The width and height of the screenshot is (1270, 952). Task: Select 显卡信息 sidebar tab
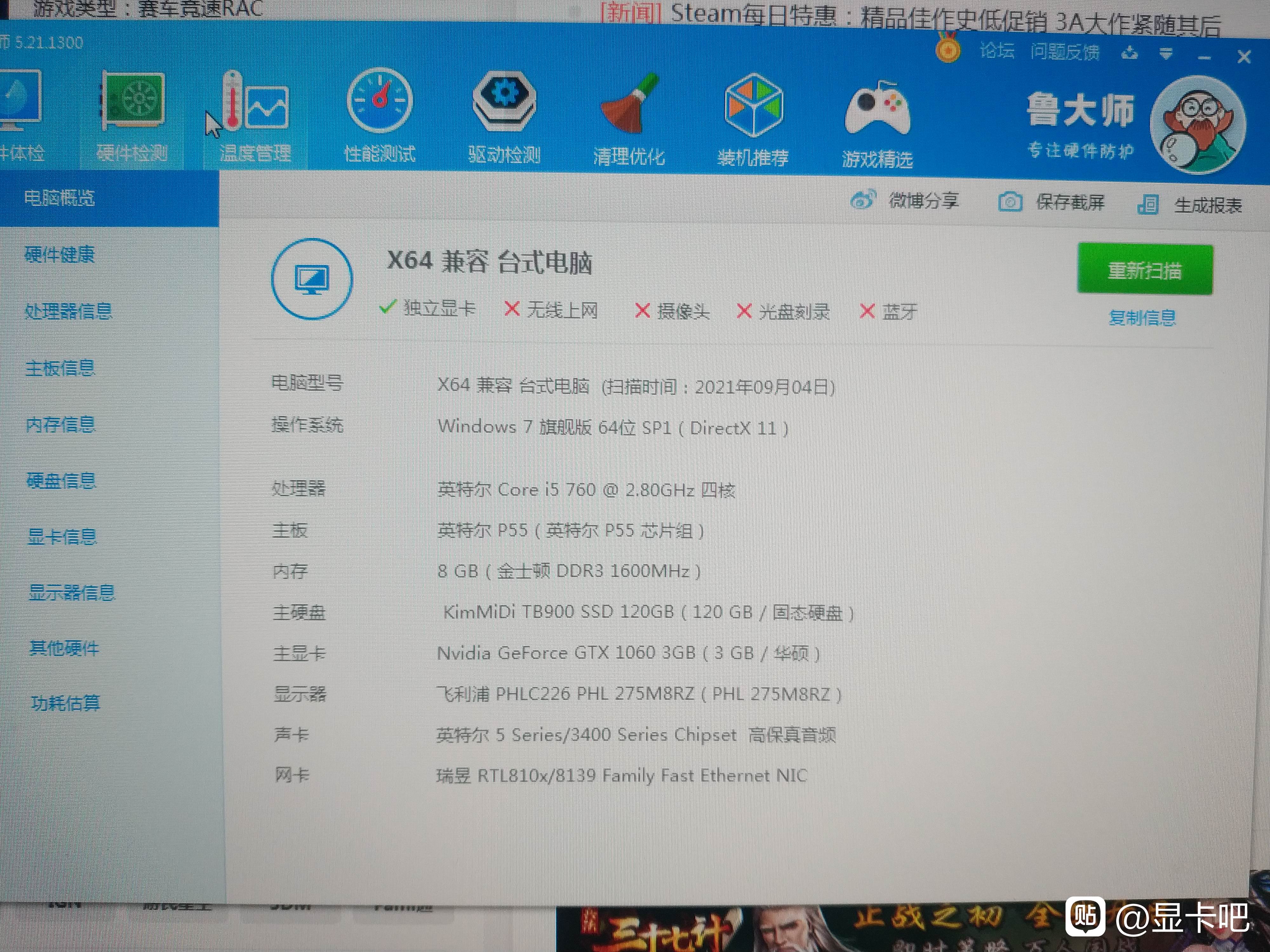coord(62,537)
